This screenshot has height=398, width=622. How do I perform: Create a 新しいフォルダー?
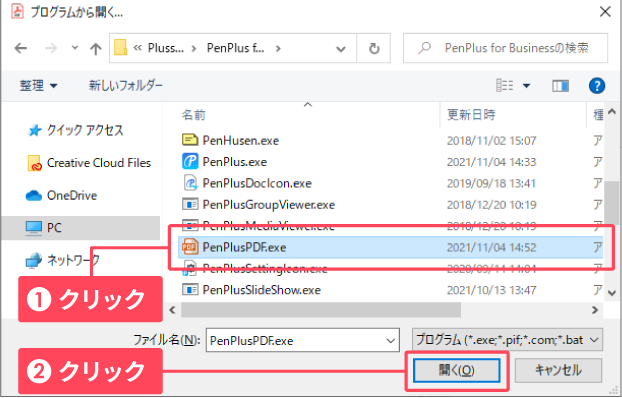tap(125, 85)
